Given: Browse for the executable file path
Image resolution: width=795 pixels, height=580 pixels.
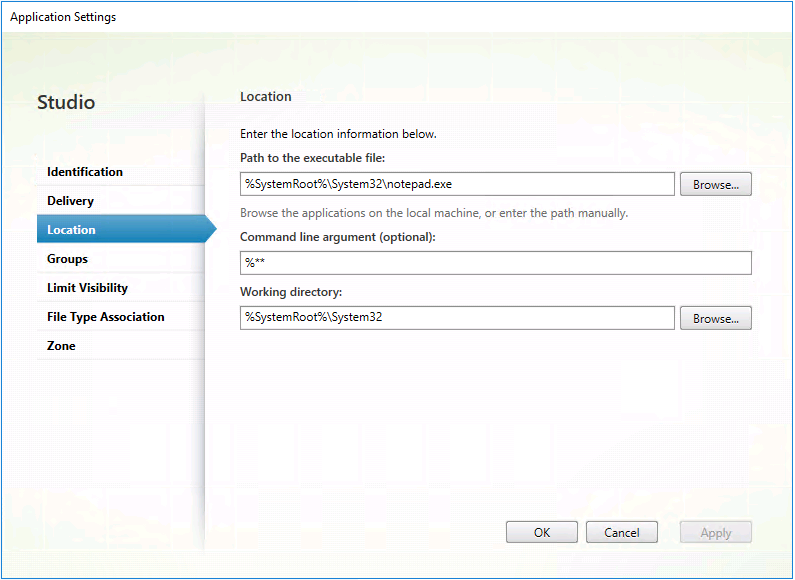Looking at the screenshot, I should tap(715, 185).
